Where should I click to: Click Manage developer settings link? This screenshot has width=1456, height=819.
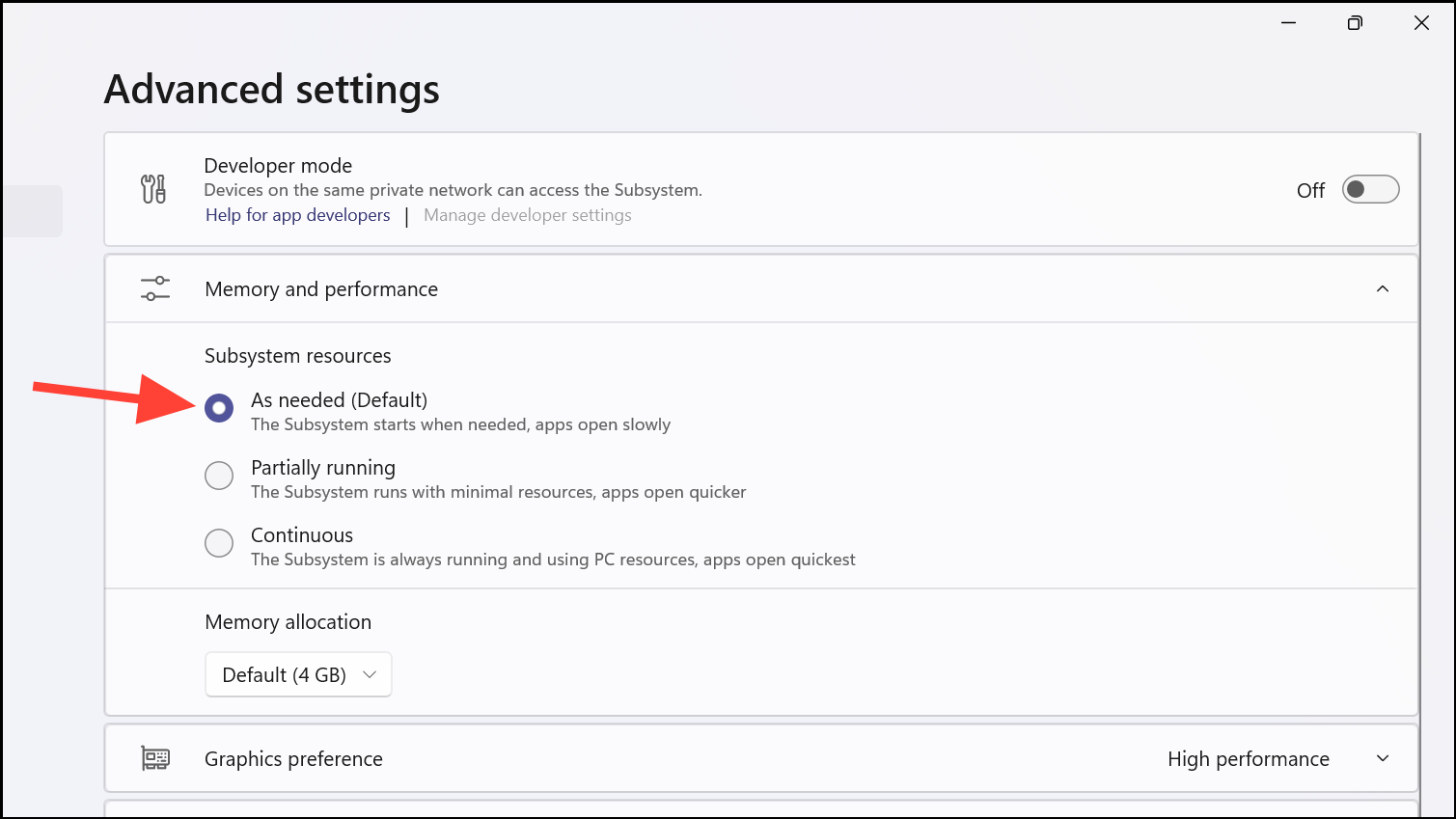click(527, 215)
